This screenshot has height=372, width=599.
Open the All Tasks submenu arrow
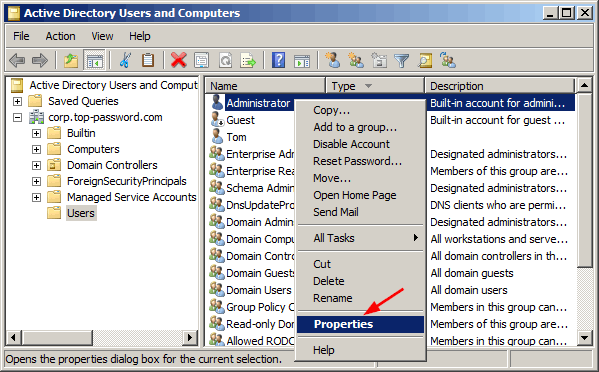416,238
